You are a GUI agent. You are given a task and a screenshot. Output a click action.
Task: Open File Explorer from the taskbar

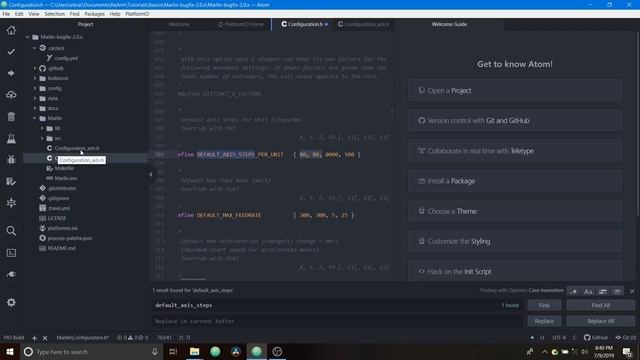pos(194,351)
